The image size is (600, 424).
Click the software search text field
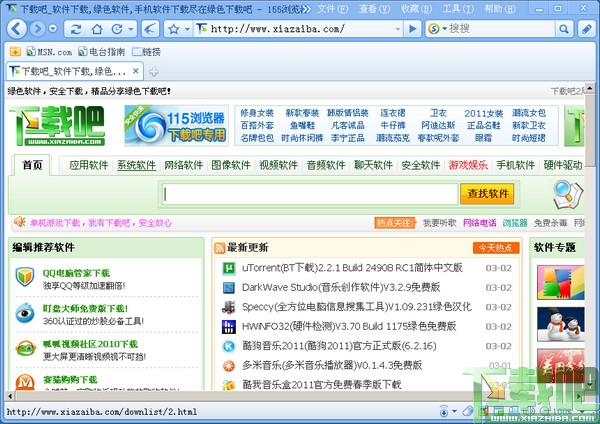tap(310, 194)
